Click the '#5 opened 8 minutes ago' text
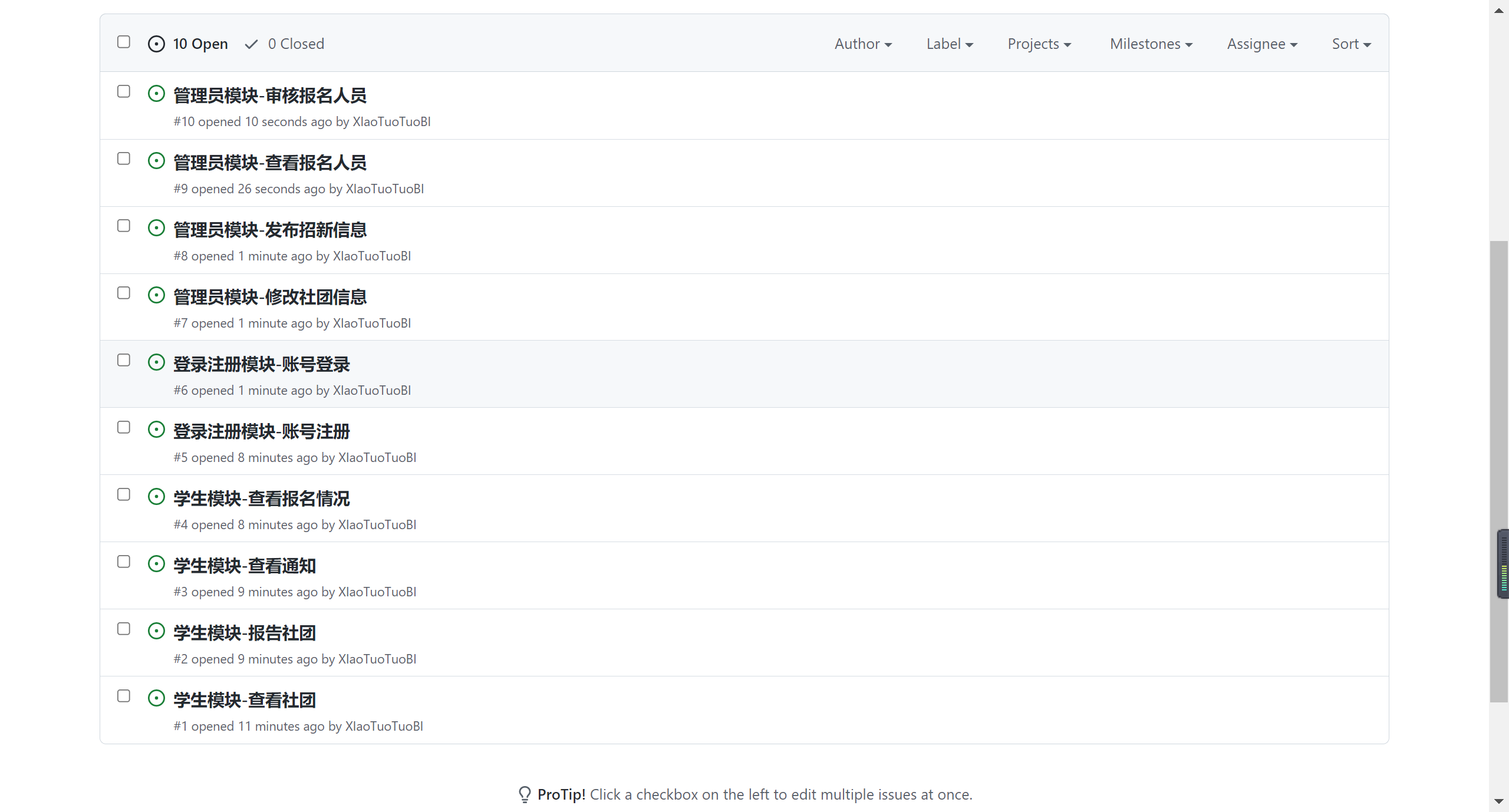 tap(245, 458)
